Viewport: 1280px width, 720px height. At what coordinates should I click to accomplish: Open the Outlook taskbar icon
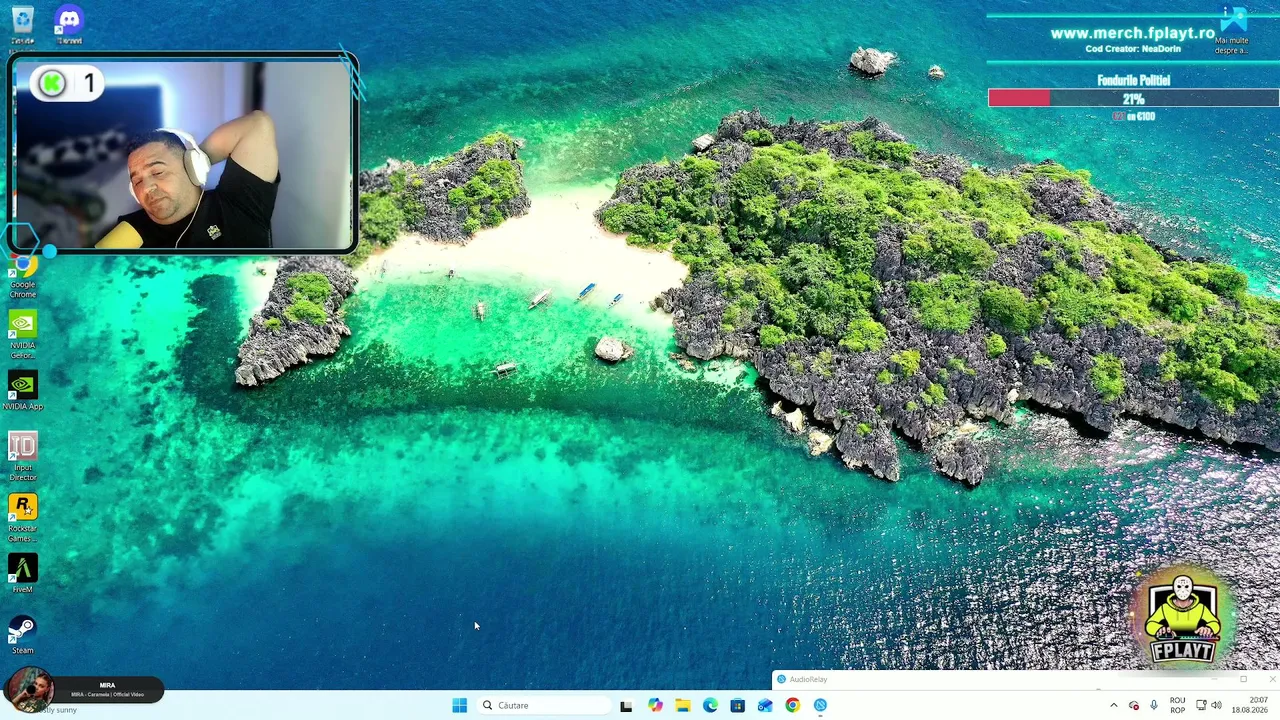pyautogui.click(x=765, y=705)
